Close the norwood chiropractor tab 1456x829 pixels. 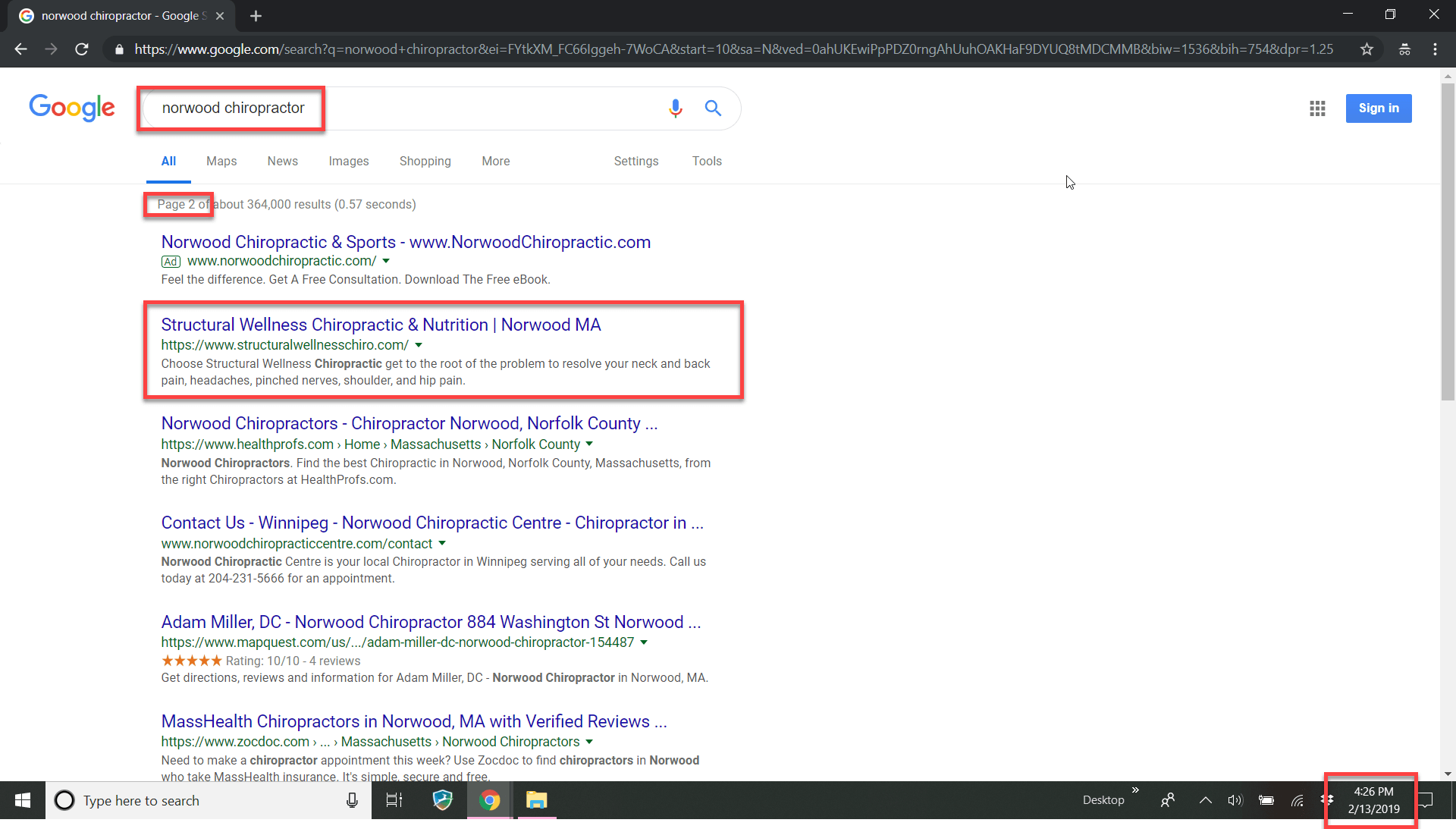(220, 16)
